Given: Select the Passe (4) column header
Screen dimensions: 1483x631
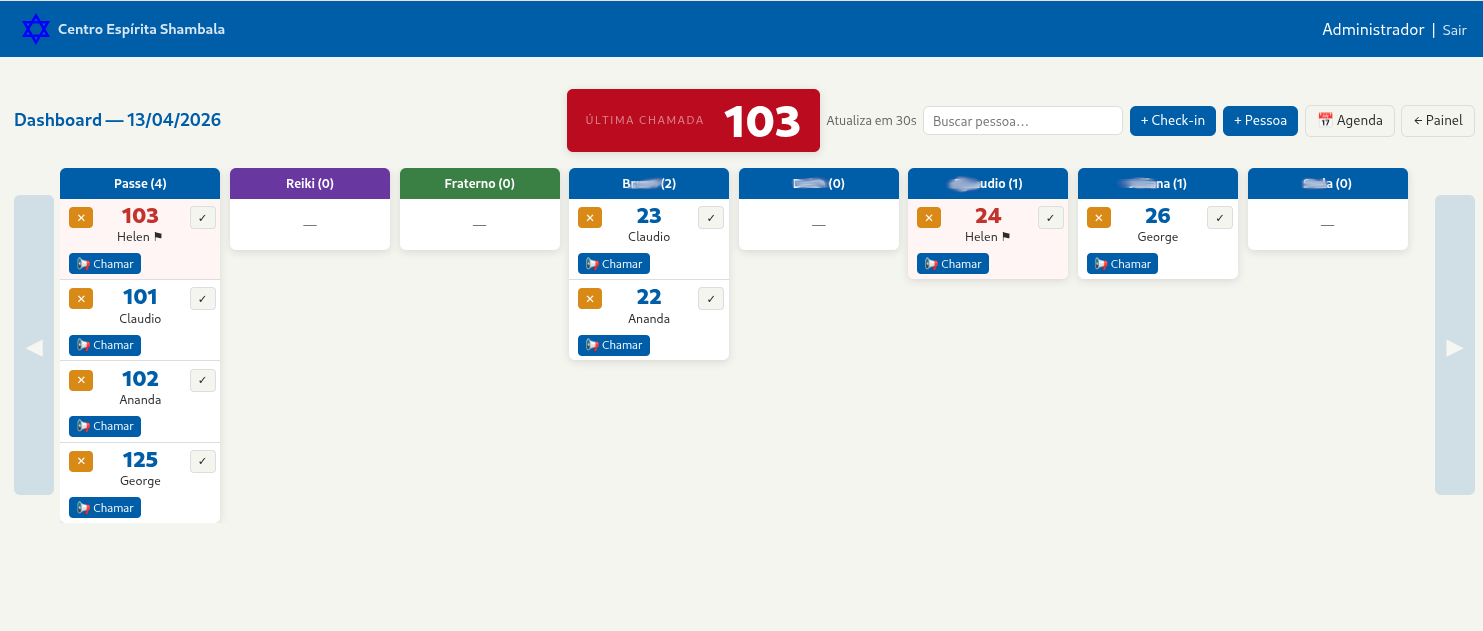Looking at the screenshot, I should 139,183.
